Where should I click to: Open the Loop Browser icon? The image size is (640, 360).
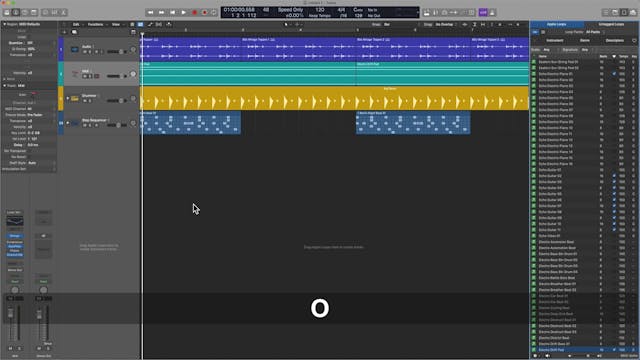coord(624,13)
